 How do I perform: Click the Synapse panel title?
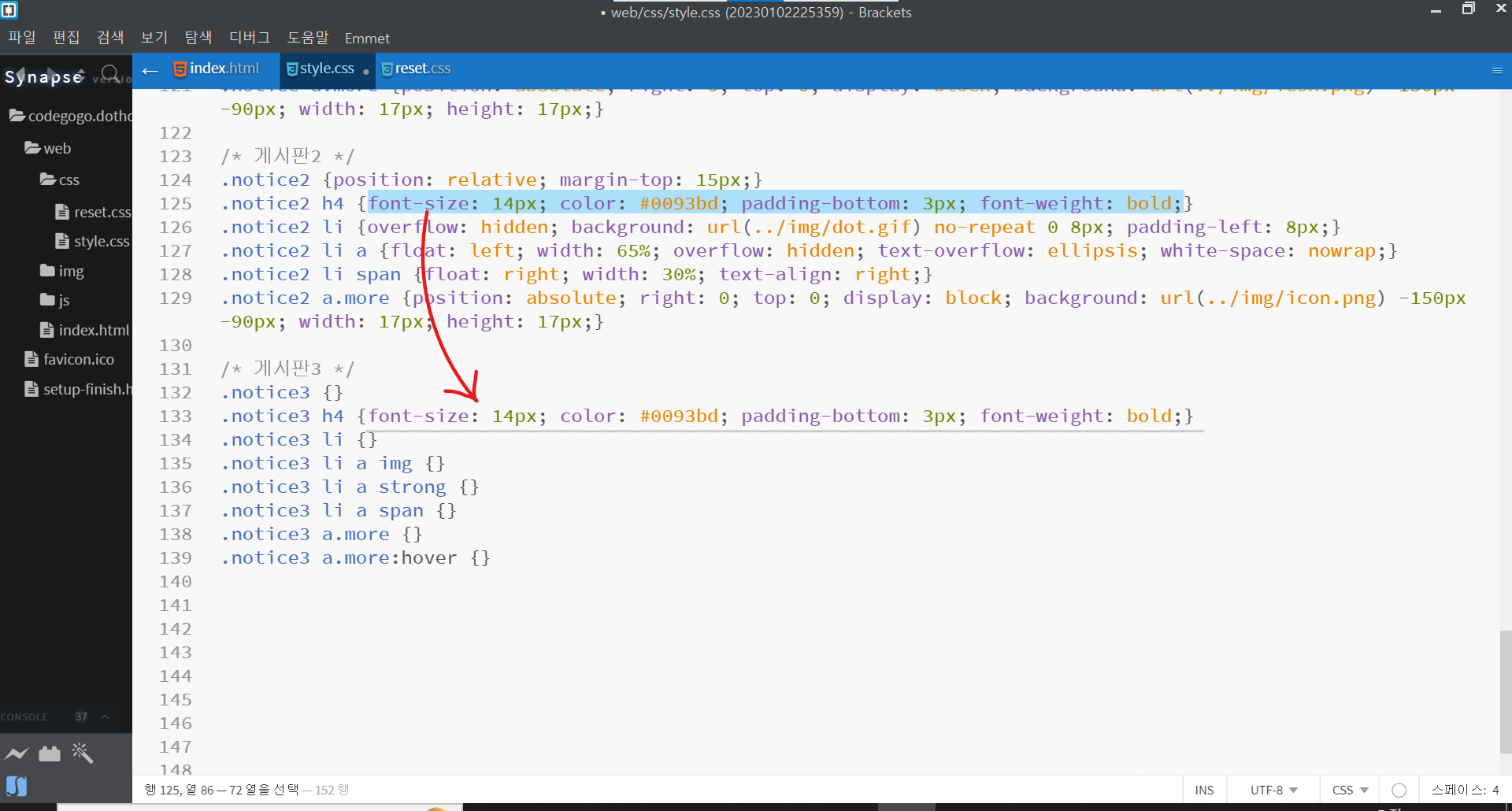(x=44, y=76)
